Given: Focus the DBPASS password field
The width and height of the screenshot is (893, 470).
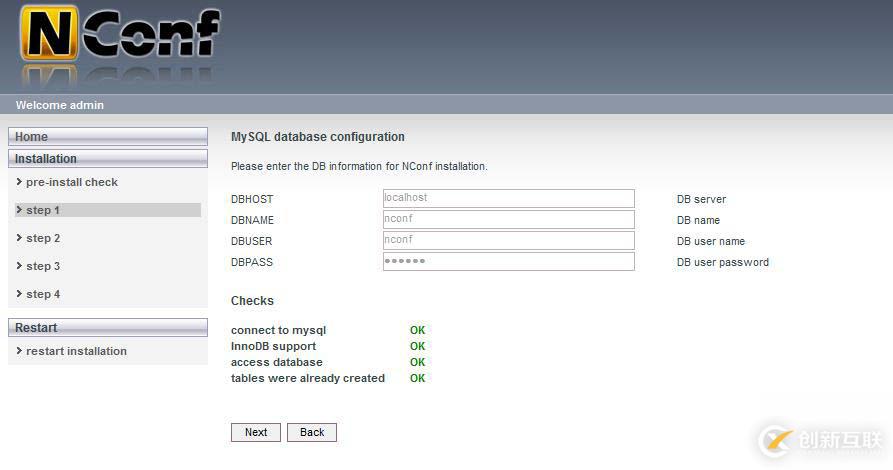Looking at the screenshot, I should point(509,261).
